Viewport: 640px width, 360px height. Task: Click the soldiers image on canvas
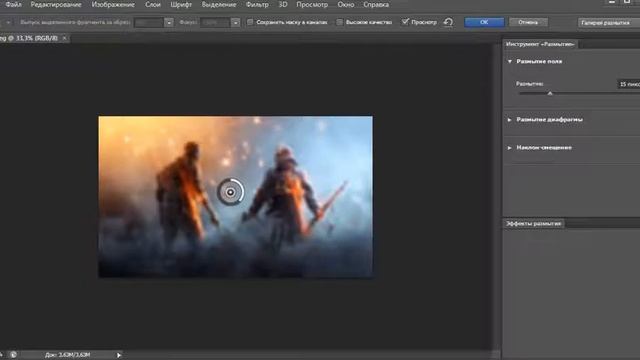pos(235,197)
